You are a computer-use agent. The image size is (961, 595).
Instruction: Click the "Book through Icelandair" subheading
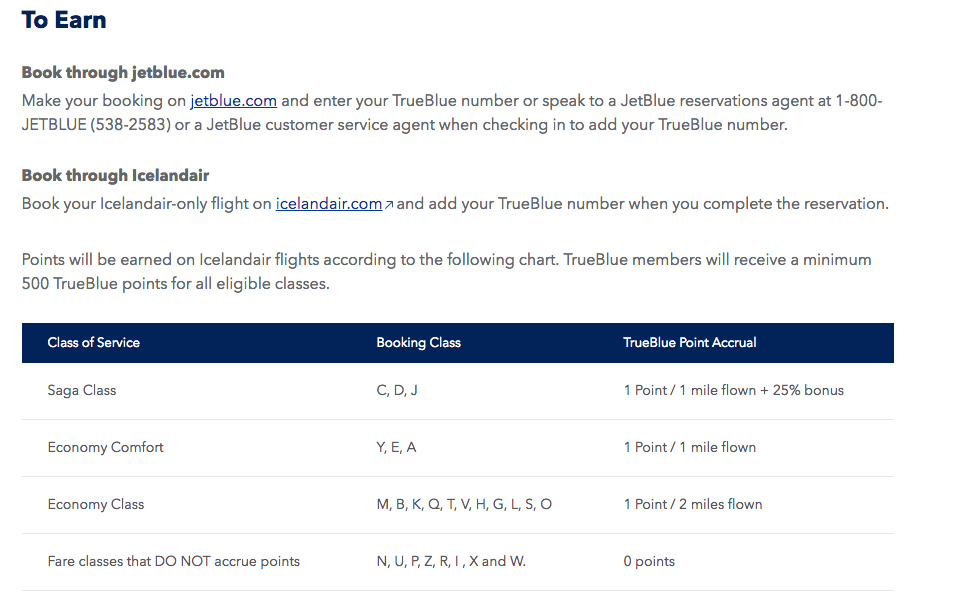(115, 175)
